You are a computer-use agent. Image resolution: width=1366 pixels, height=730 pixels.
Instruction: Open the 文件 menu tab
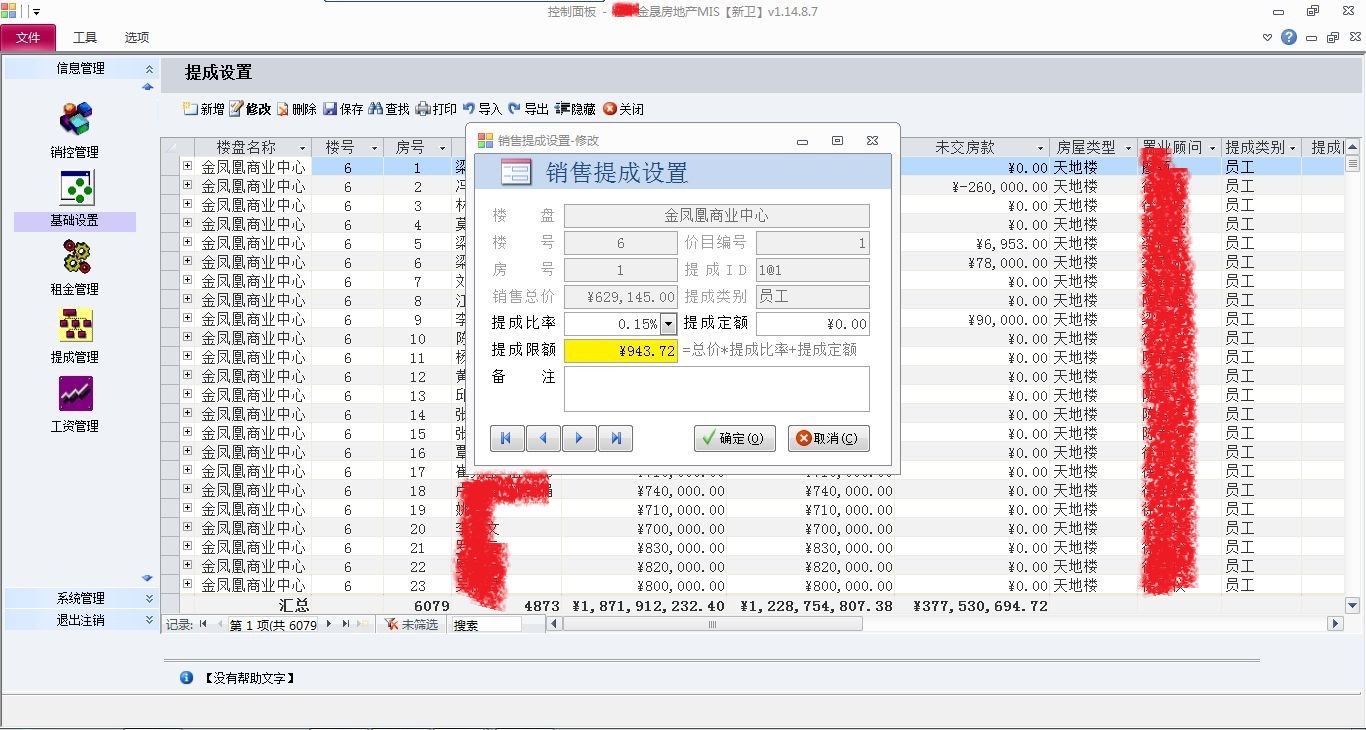point(28,37)
